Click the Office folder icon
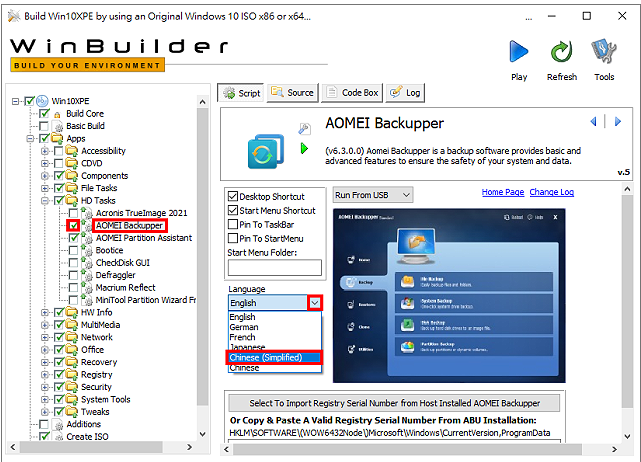The height and width of the screenshot is (462, 641). point(72,350)
